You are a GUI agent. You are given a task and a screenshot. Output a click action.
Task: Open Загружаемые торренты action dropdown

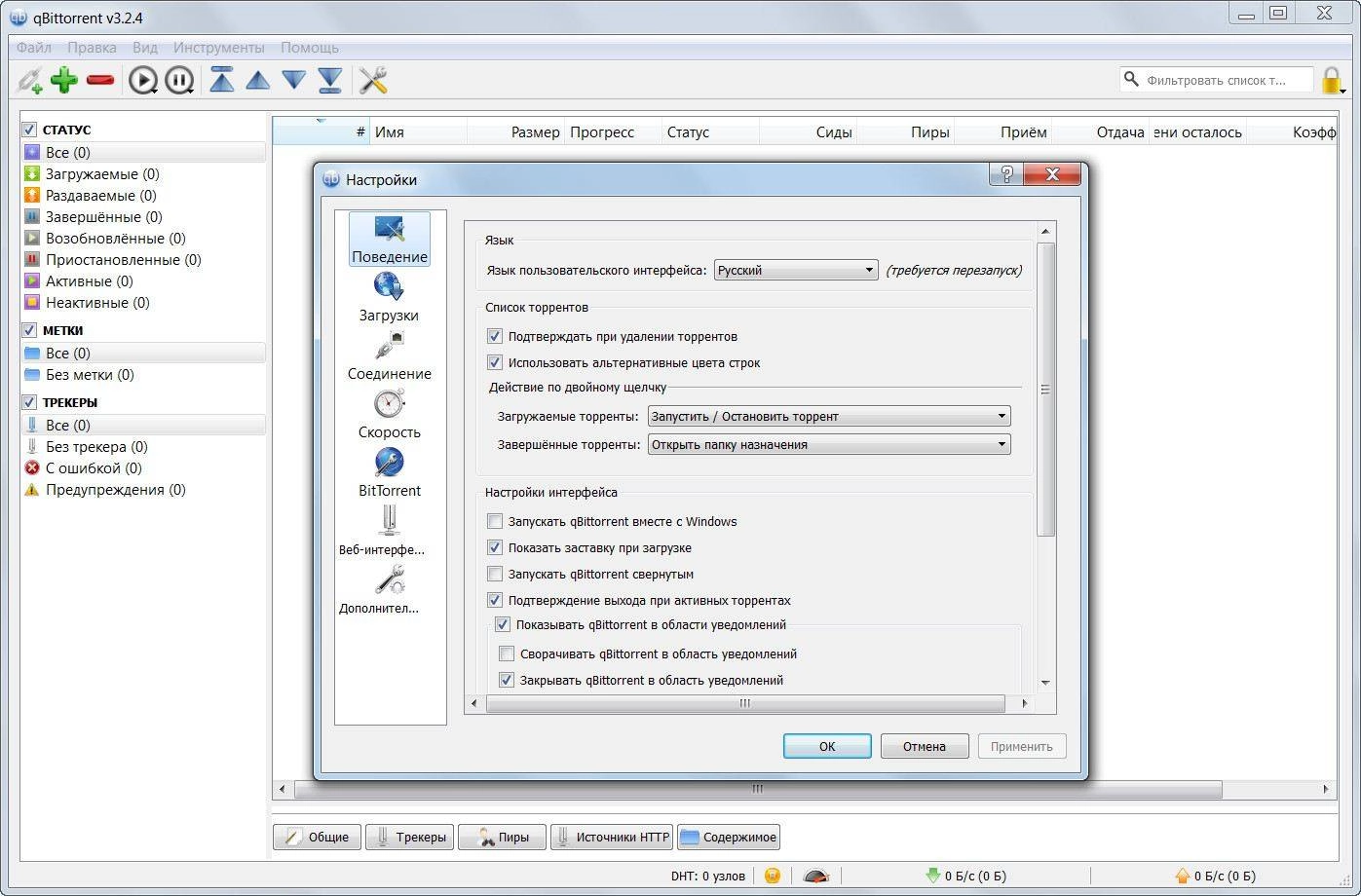(829, 417)
